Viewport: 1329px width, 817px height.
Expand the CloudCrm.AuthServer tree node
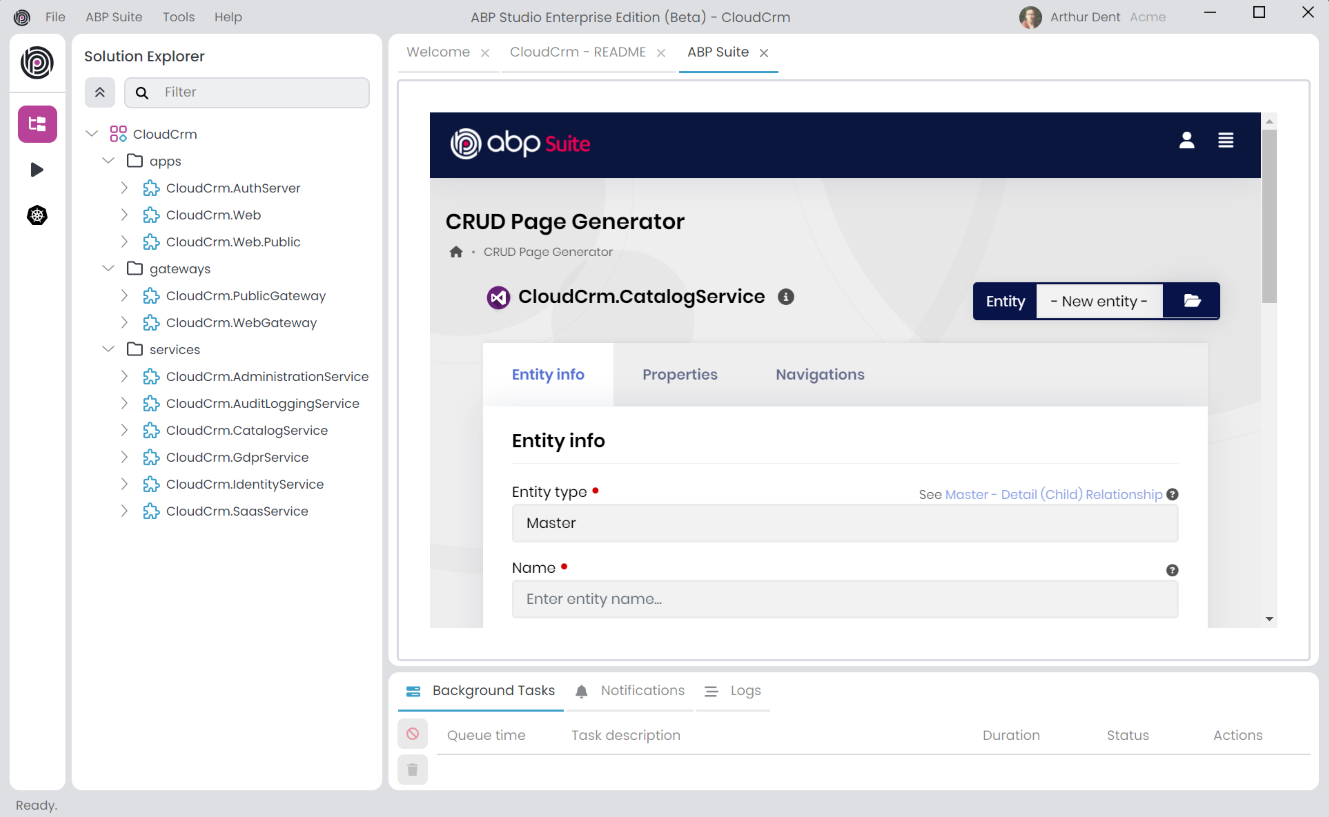(x=124, y=188)
